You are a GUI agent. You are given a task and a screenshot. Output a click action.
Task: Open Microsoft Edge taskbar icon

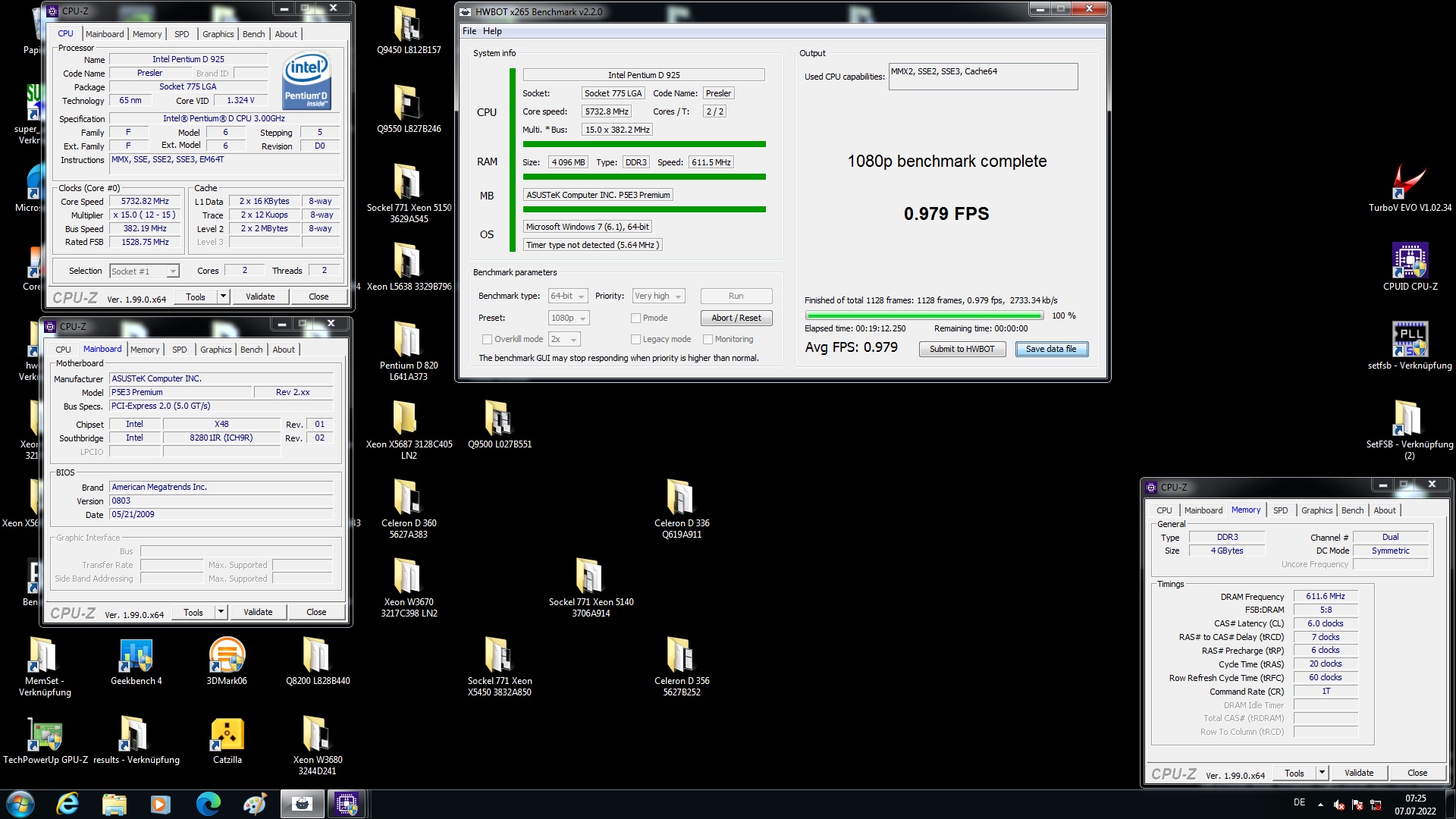pos(208,804)
